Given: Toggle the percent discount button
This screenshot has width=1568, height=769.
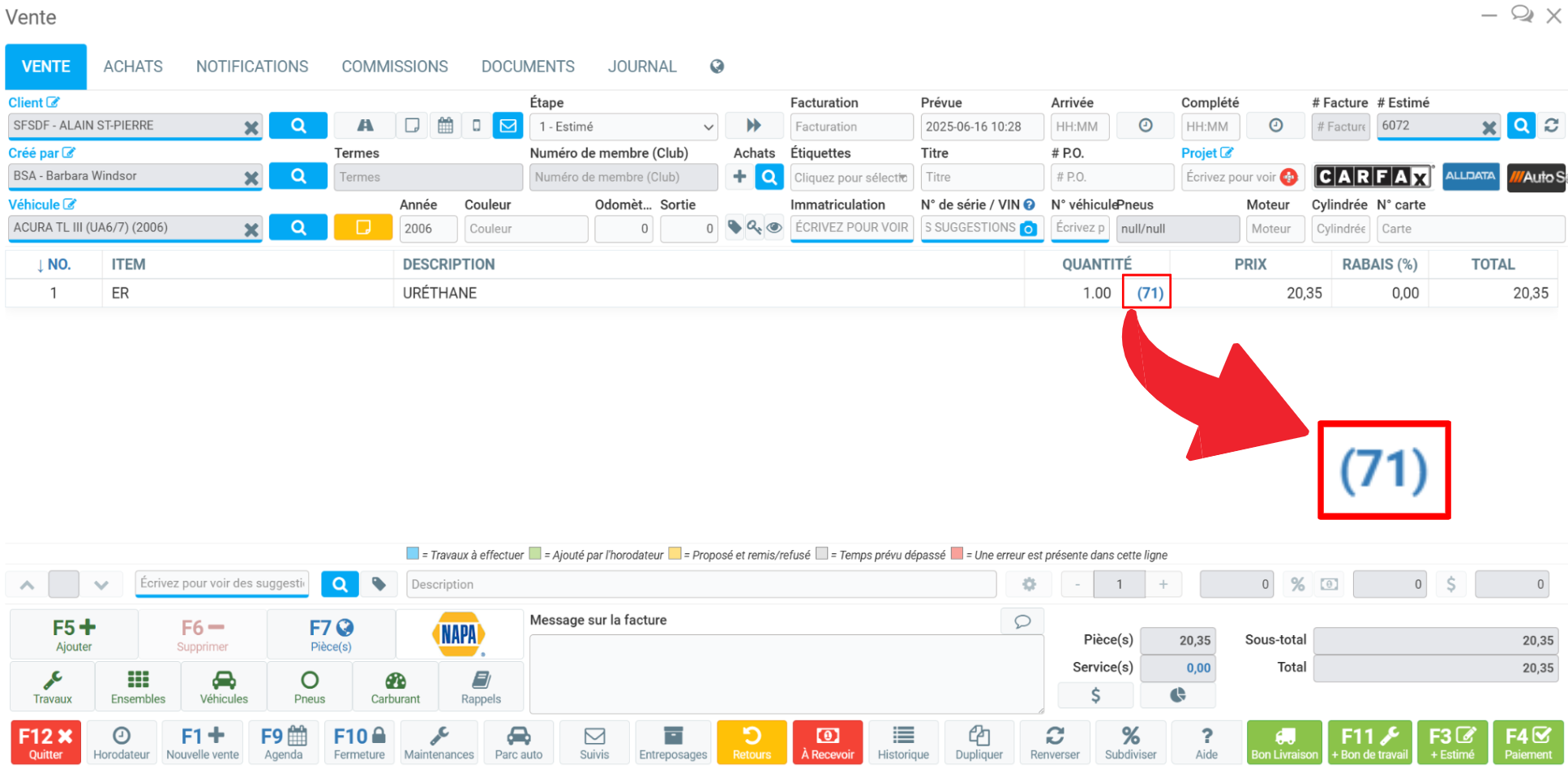Looking at the screenshot, I should (1297, 584).
